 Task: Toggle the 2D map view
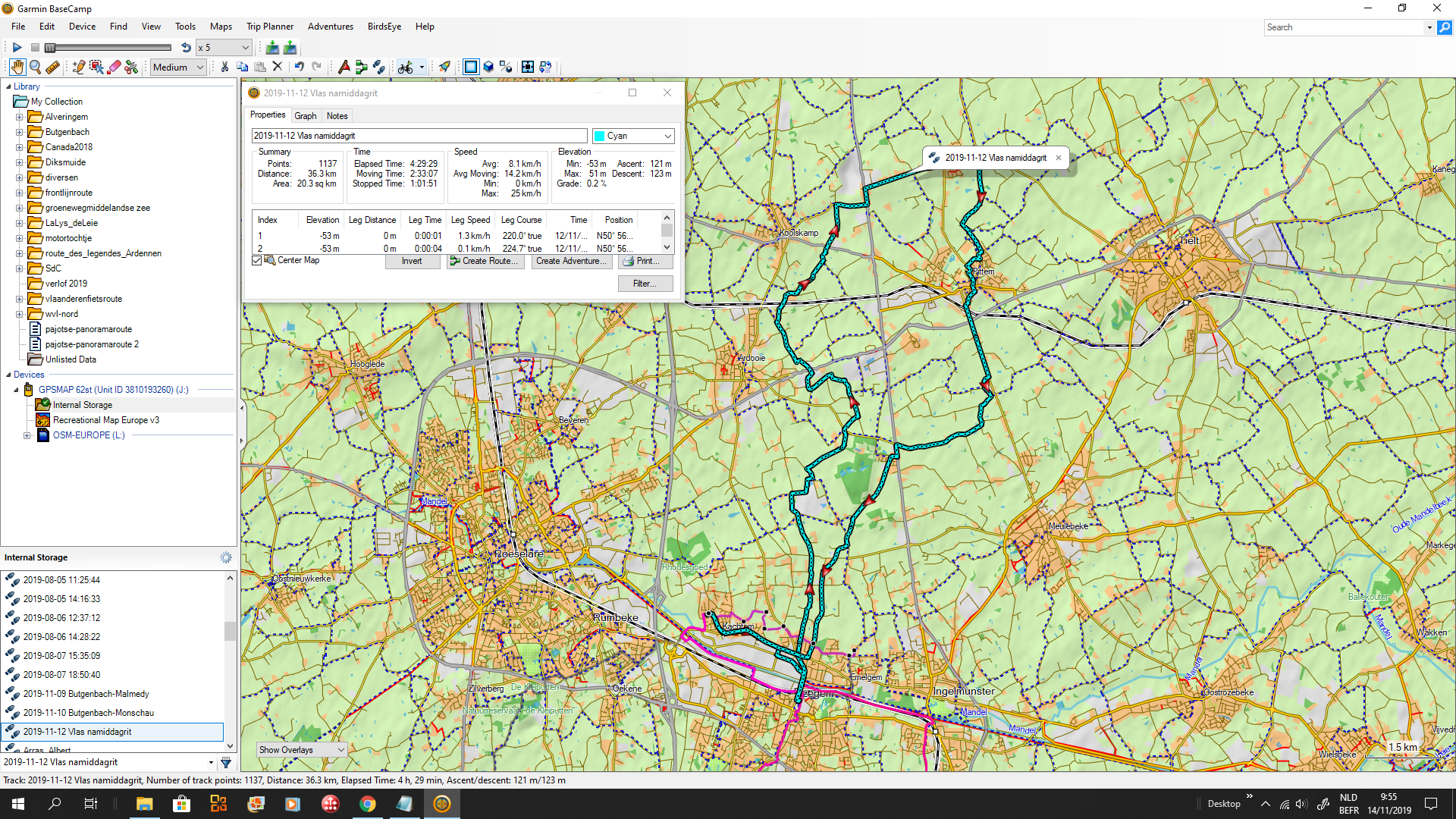471,67
